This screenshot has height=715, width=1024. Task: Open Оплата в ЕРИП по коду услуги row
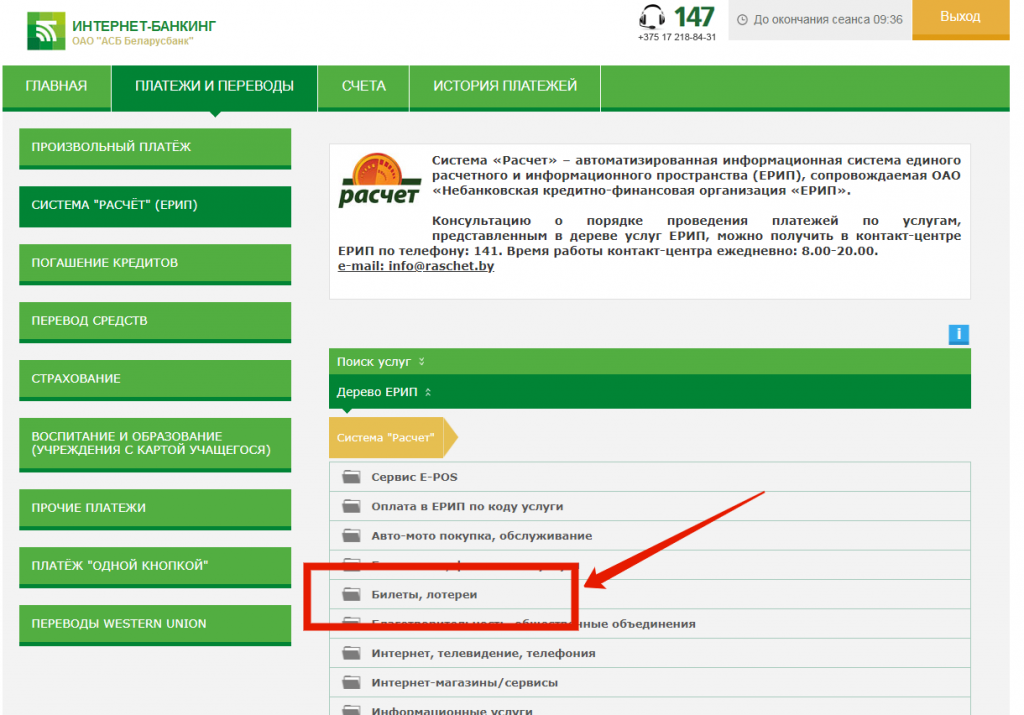click(650, 506)
